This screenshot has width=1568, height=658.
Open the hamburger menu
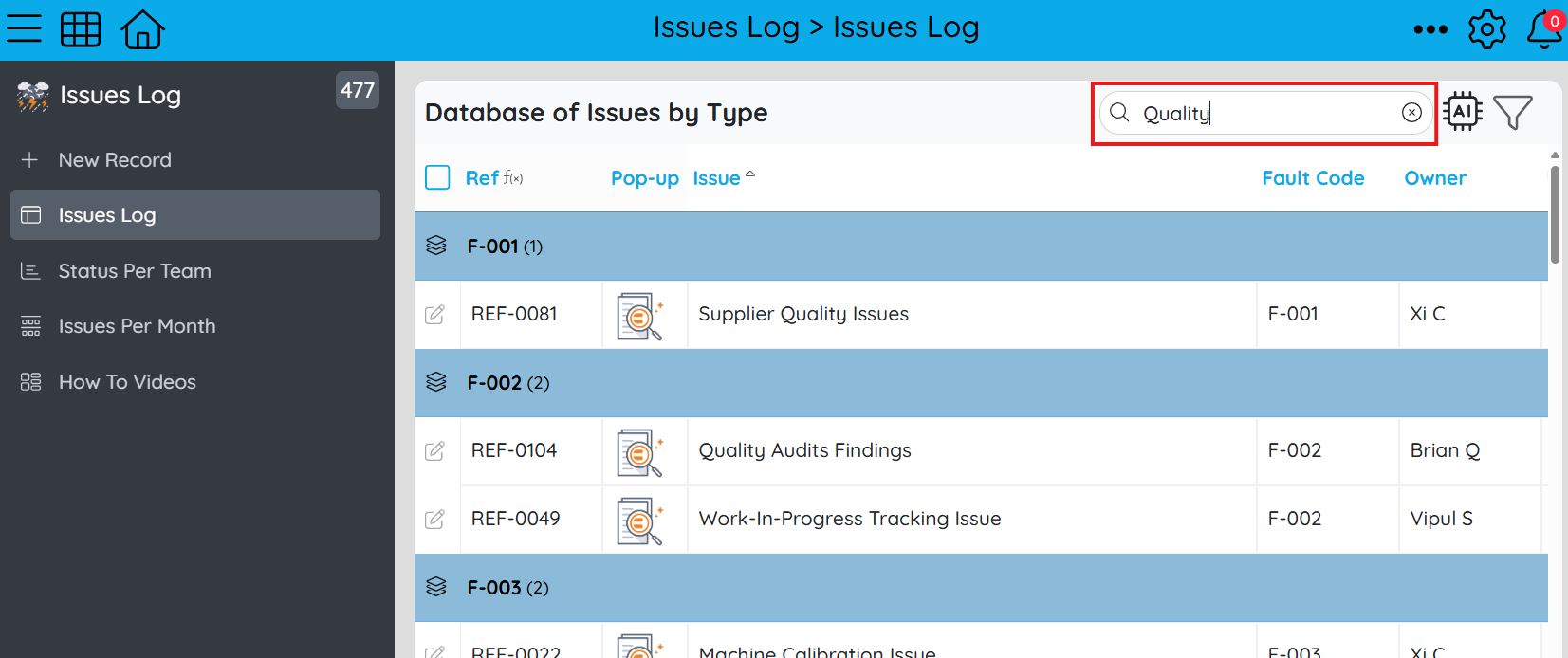(25, 28)
